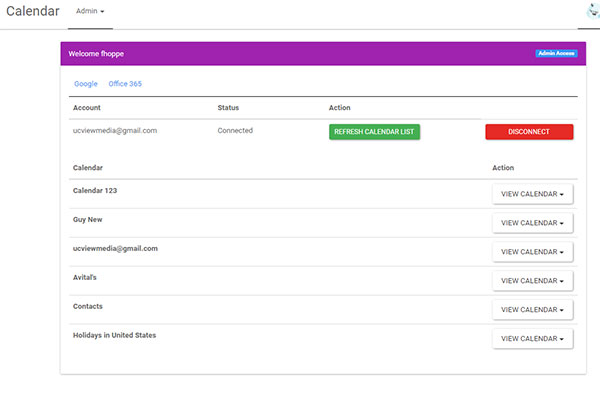Click the Welcome fhoppe header text
The width and height of the screenshot is (600, 395).
[96, 54]
